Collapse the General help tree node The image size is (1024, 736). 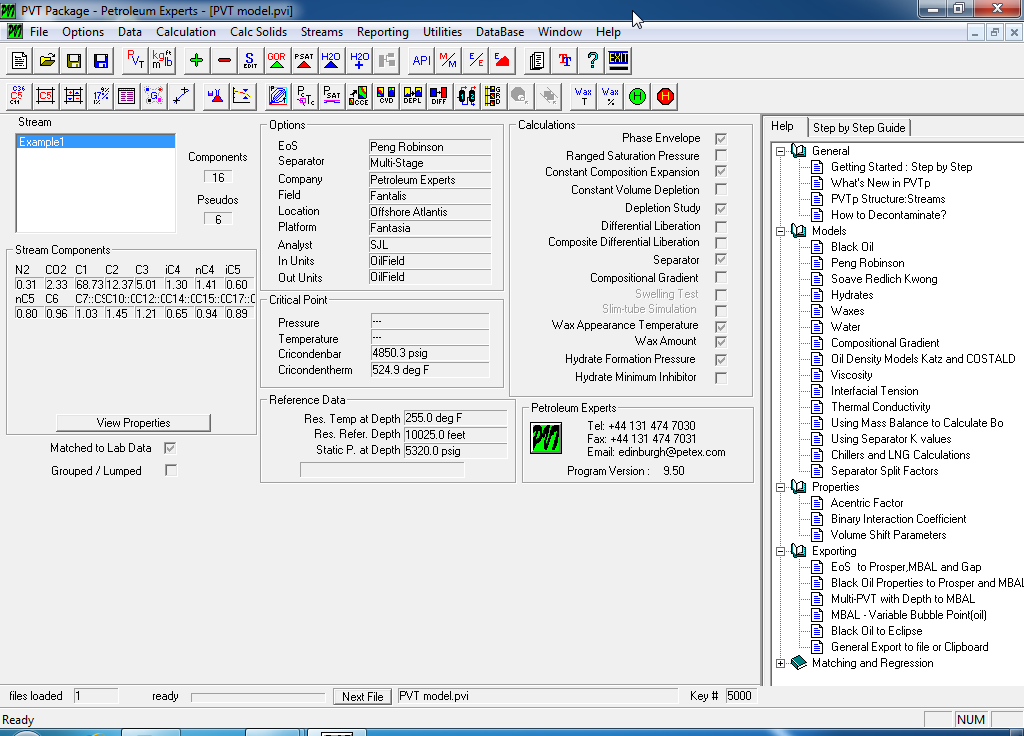point(780,151)
